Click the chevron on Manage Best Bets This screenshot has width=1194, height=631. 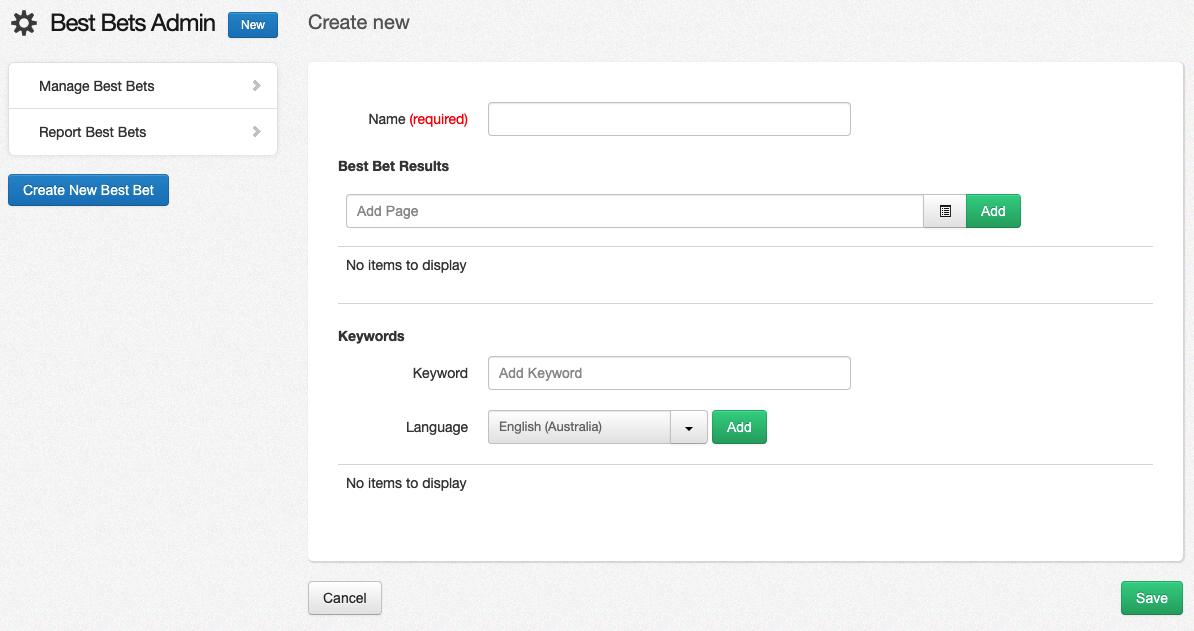pyautogui.click(x=258, y=86)
